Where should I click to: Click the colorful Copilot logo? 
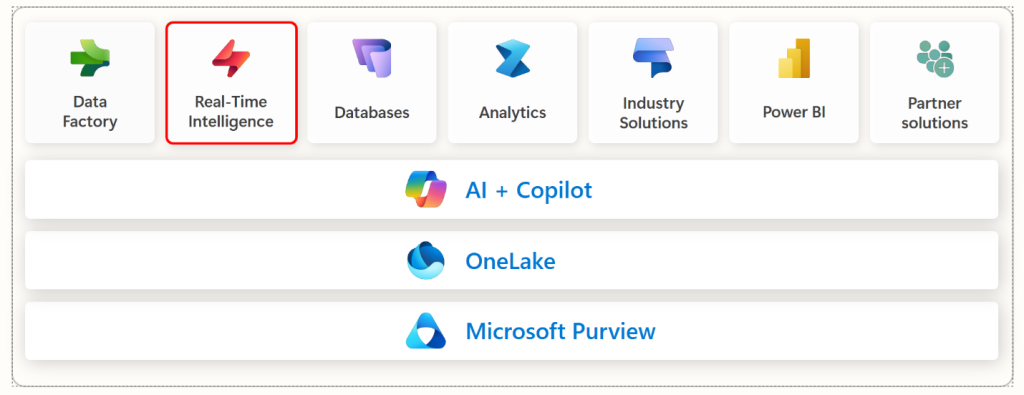click(426, 189)
